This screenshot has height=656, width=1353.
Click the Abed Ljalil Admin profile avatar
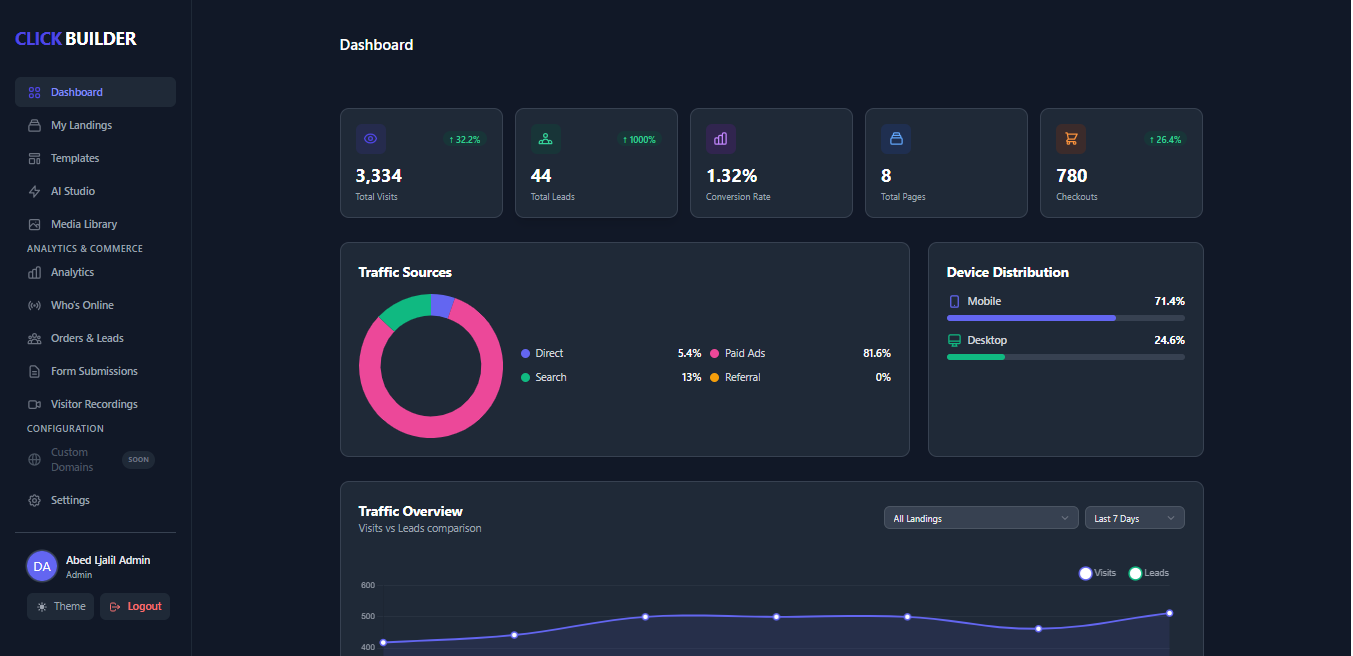pos(41,565)
